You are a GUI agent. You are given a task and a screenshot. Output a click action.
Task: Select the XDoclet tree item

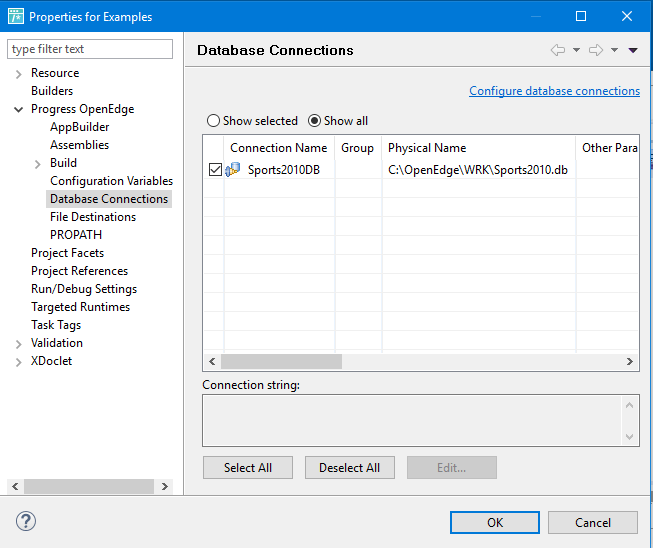(51, 361)
